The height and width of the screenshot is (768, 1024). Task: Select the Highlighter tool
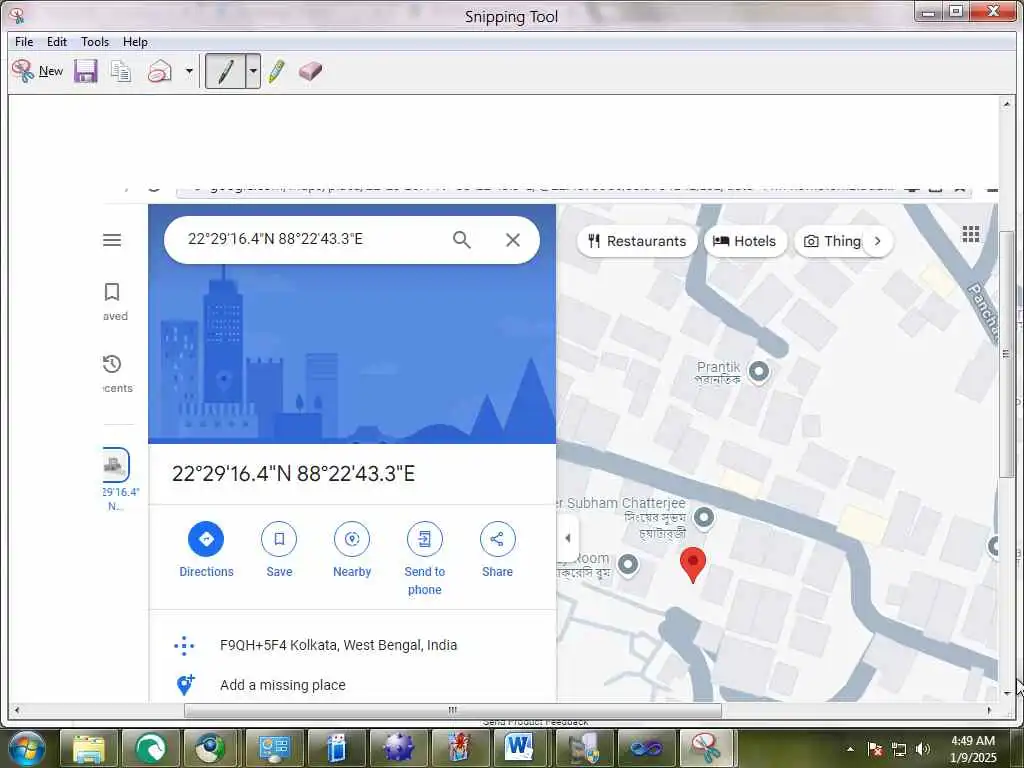point(277,71)
